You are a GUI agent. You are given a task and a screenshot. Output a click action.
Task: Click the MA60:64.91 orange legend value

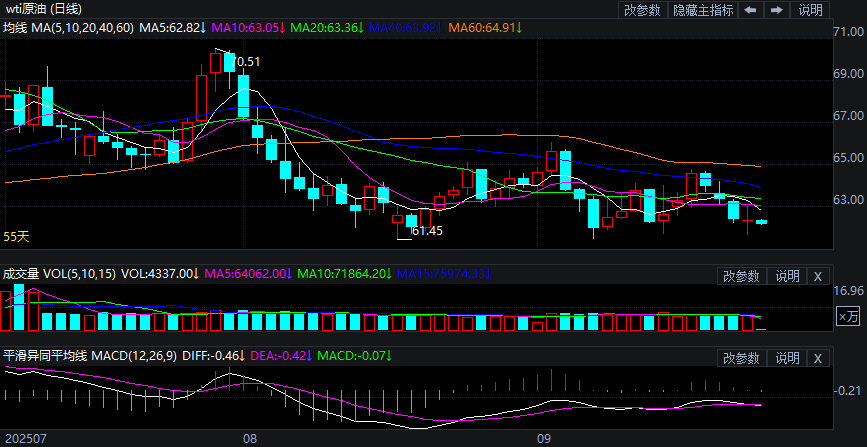485,27
